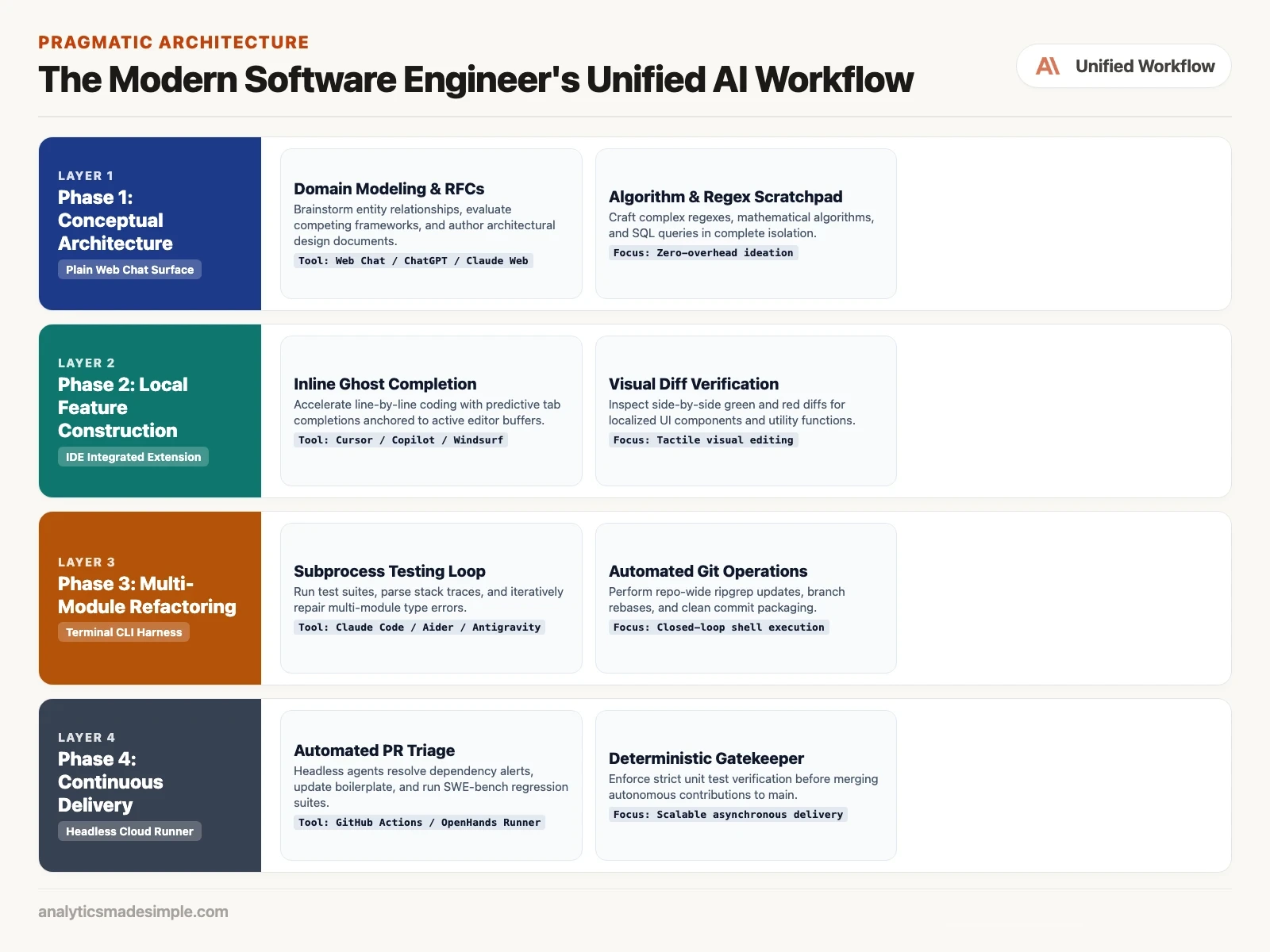The height and width of the screenshot is (952, 1270).
Task: Click the 'Craft complex regexes' description
Action: 741,225
